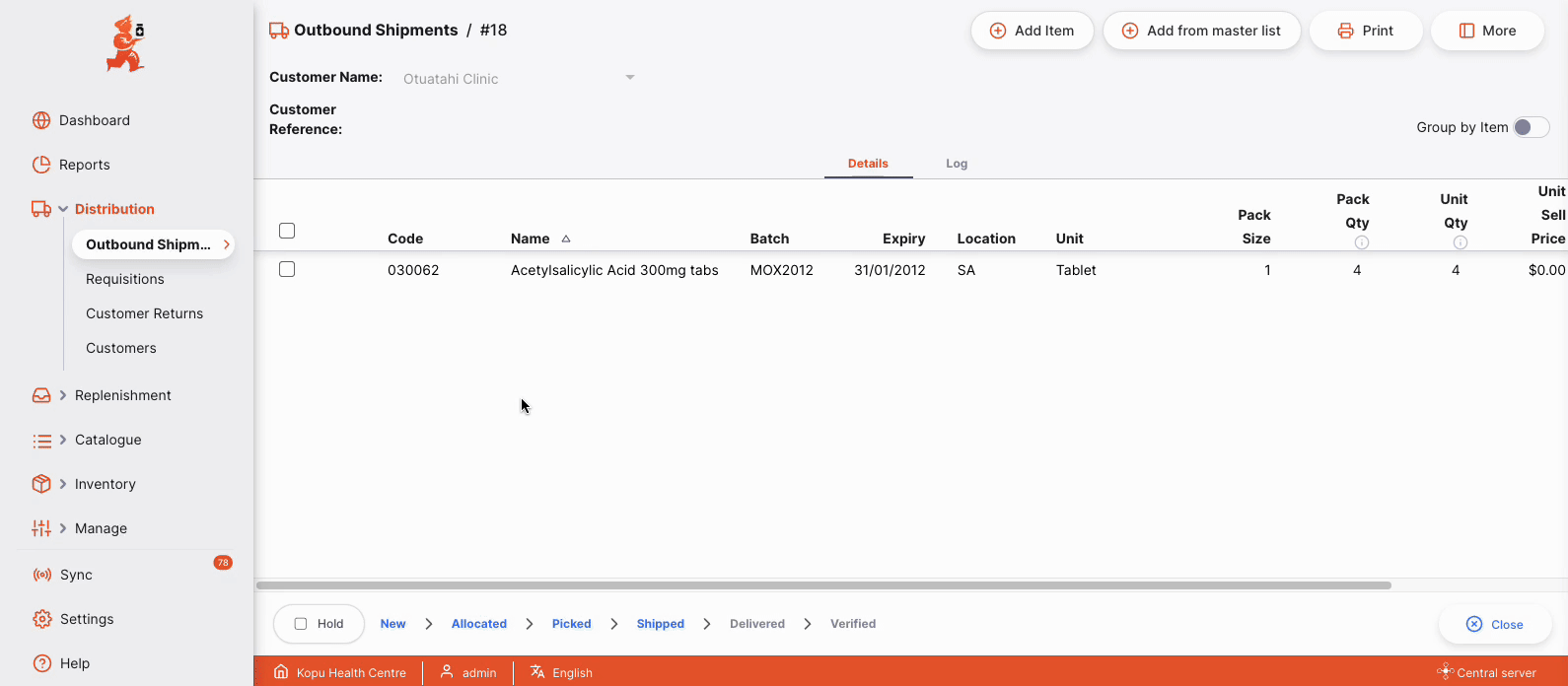Click the batch cell MOX2012
The image size is (1568, 686).
click(x=782, y=270)
